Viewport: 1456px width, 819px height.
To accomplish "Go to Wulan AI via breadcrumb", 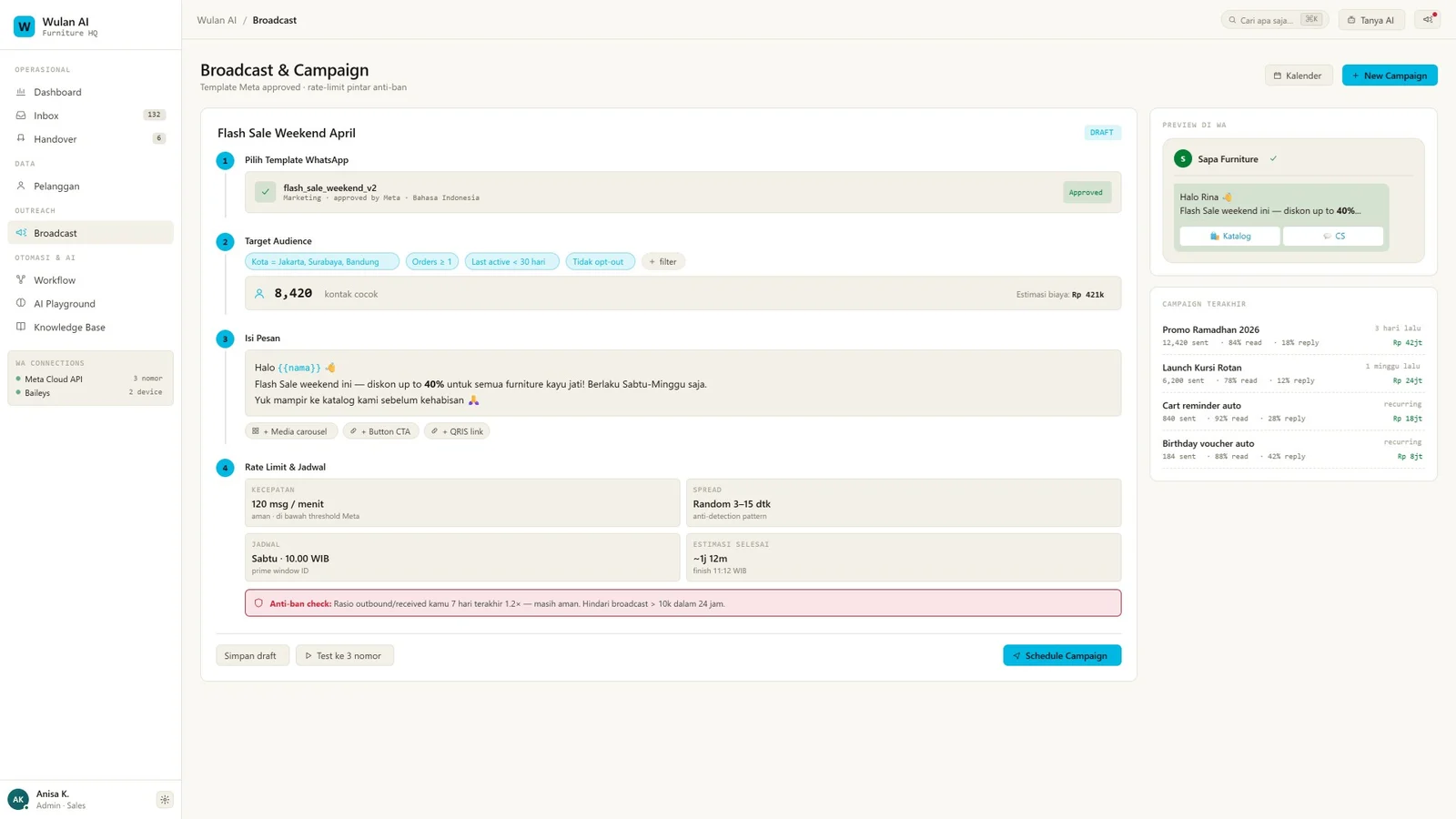I will (x=216, y=19).
